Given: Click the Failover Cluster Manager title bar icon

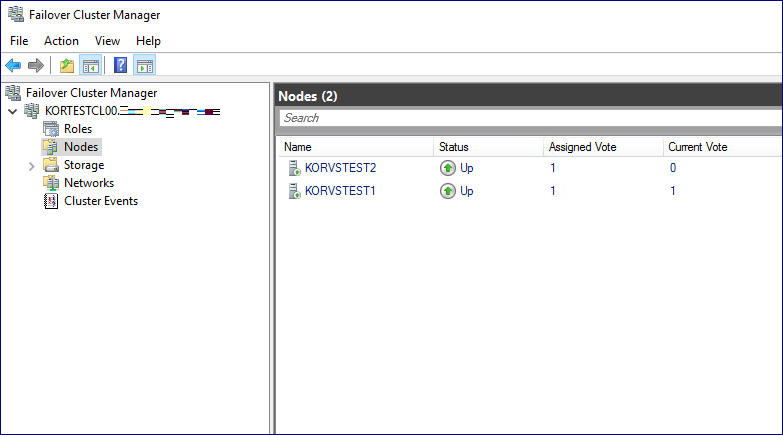Looking at the screenshot, I should 16,14.
